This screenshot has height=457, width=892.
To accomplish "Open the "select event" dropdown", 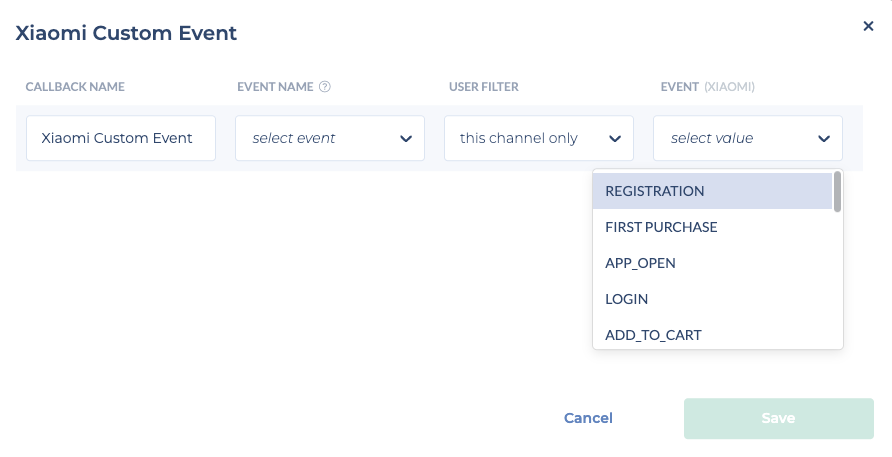I will (x=329, y=138).
